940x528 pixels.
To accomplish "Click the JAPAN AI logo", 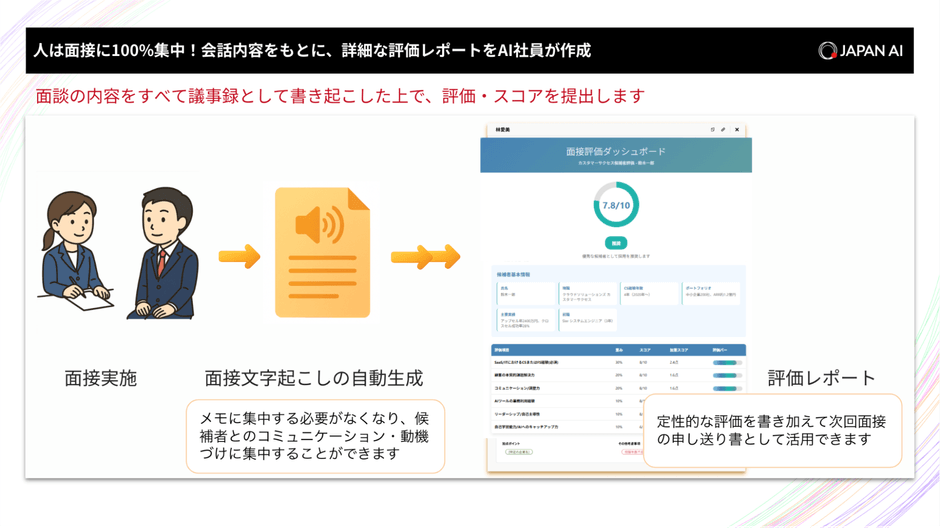I will pos(860,51).
